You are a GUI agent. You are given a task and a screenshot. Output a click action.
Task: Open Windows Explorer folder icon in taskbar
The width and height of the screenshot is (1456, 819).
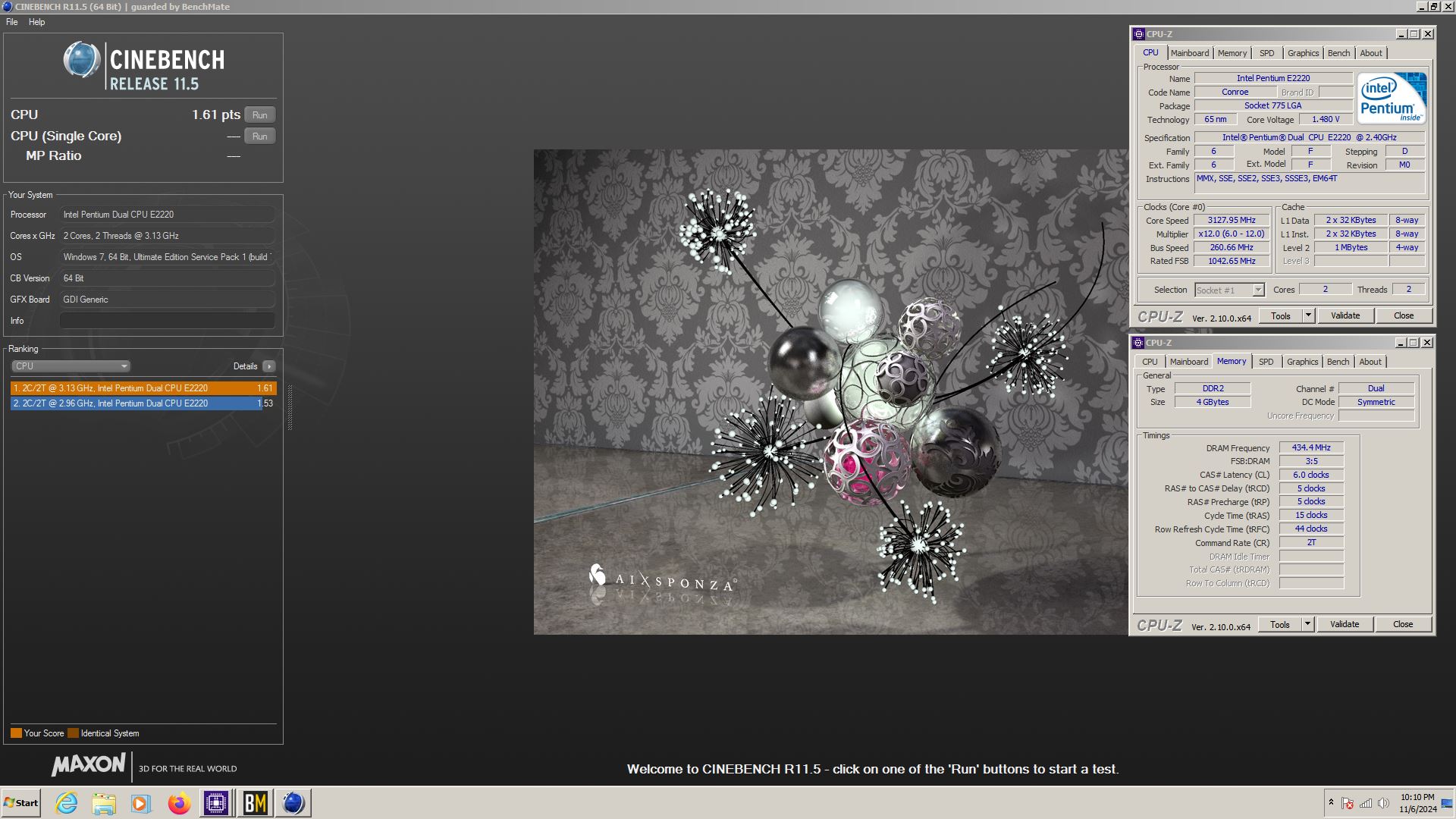pyautogui.click(x=104, y=803)
